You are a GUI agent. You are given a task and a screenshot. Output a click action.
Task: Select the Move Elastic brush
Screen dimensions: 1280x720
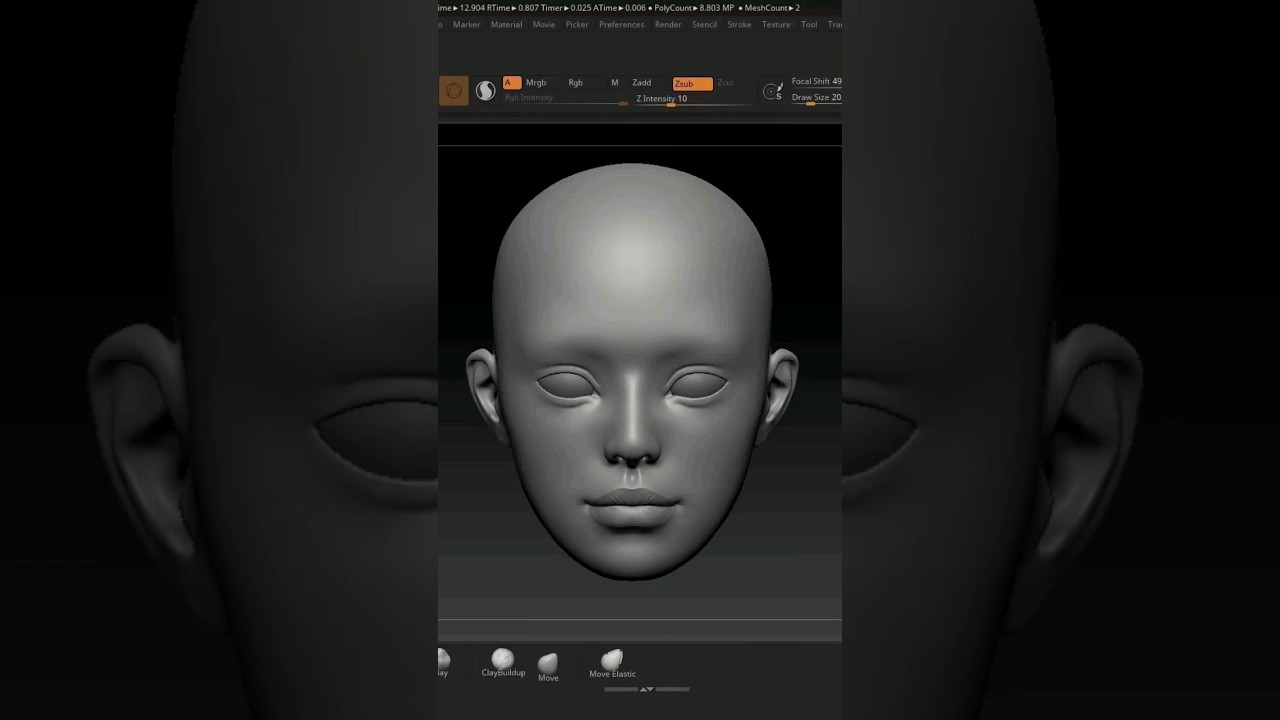pos(612,663)
